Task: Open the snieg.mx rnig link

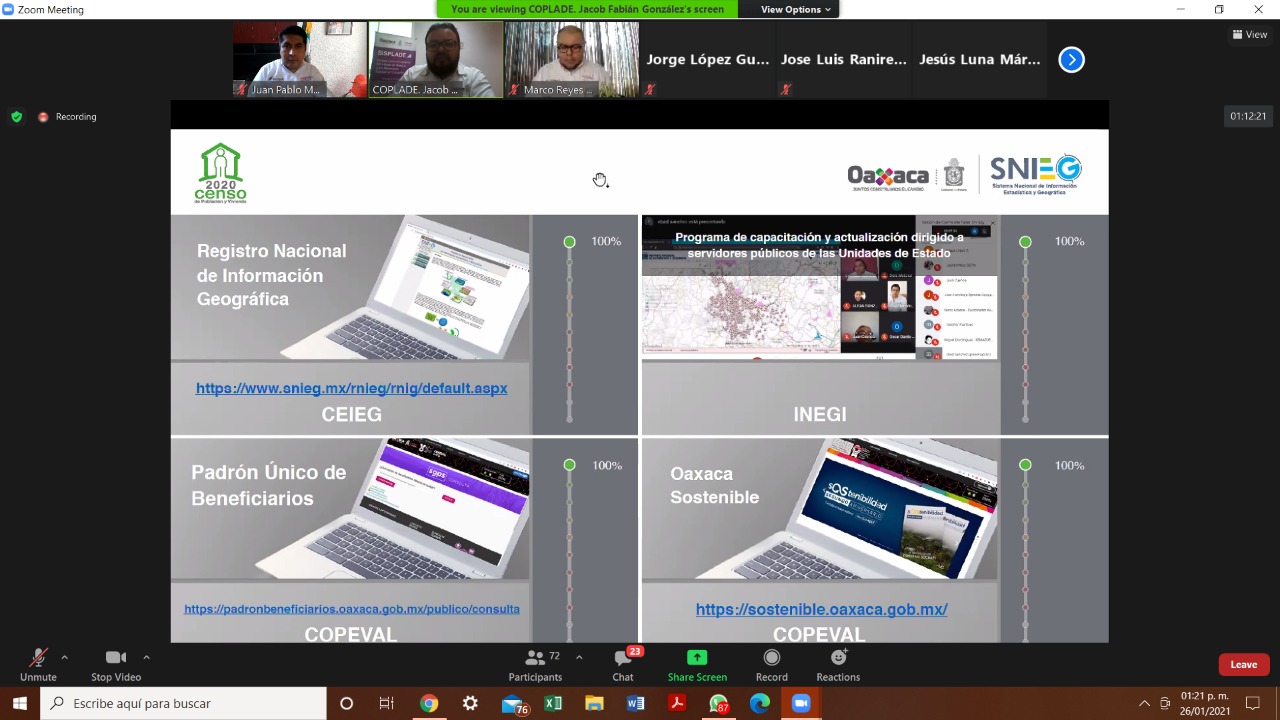Action: [351, 388]
